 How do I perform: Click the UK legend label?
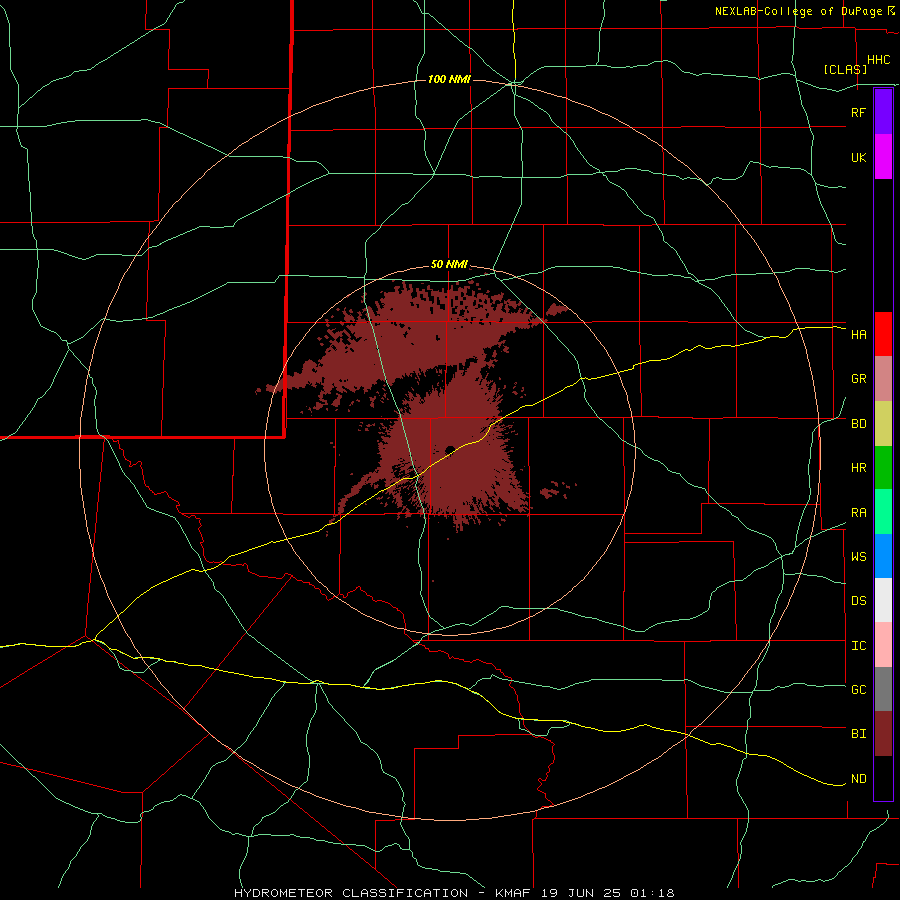pyautogui.click(x=858, y=157)
